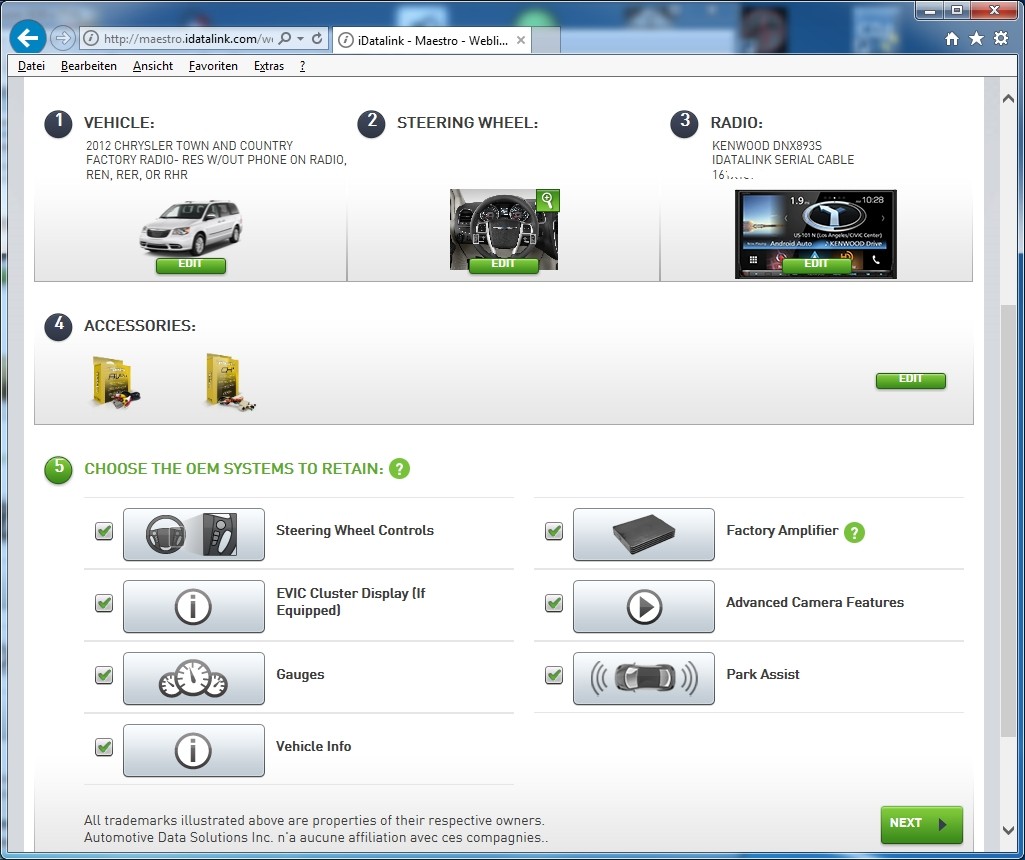Click the Gauges dials icon button
The width and height of the screenshot is (1025, 860).
point(194,678)
